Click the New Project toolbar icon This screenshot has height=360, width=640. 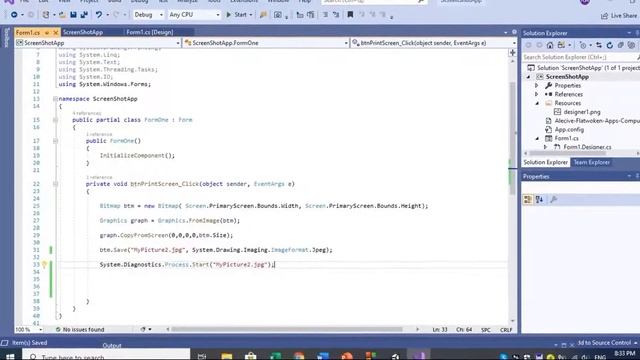click(46, 15)
